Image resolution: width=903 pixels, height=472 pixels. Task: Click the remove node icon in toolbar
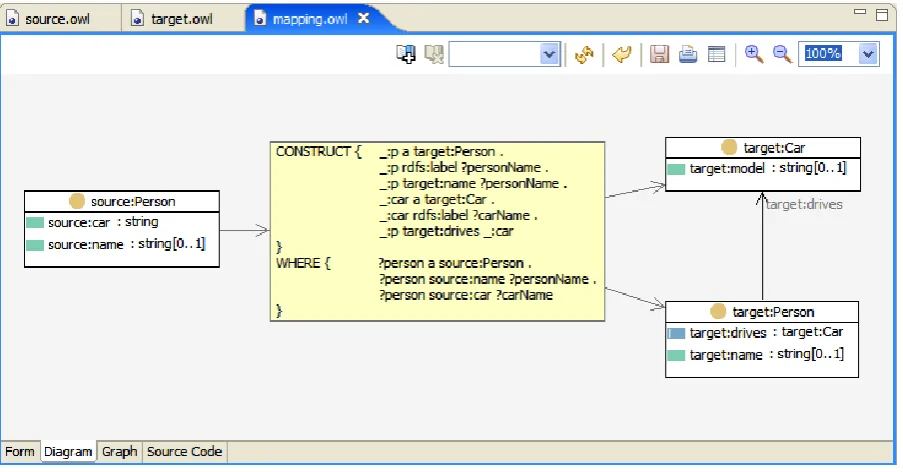pyautogui.click(x=434, y=54)
